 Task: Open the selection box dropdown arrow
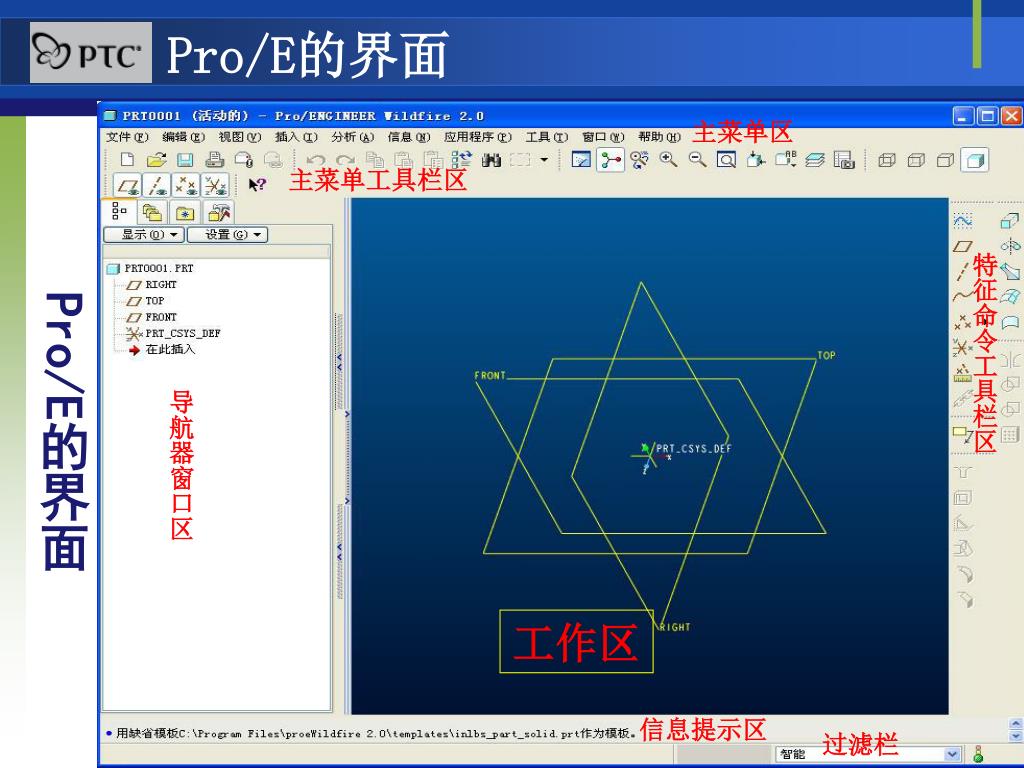[544, 160]
